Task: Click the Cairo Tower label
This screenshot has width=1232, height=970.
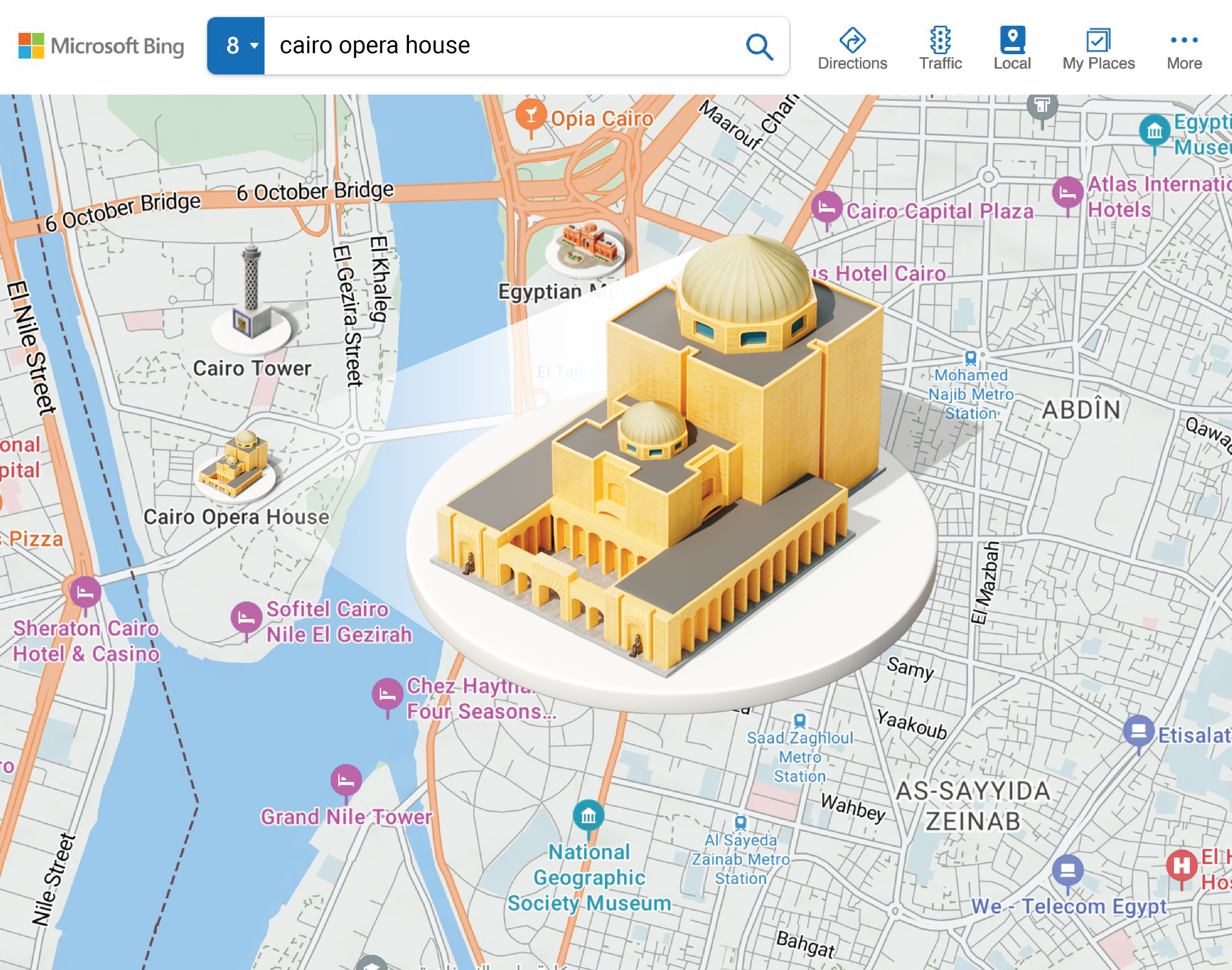Action: (252, 369)
